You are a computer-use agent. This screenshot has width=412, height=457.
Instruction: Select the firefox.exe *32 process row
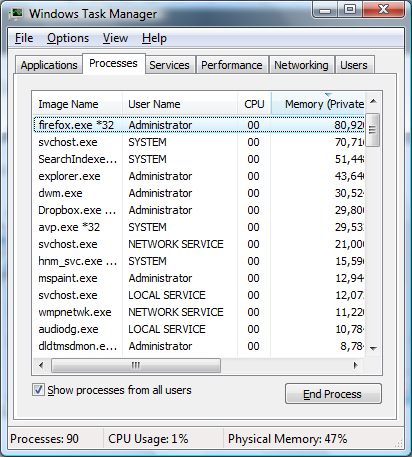coord(199,125)
